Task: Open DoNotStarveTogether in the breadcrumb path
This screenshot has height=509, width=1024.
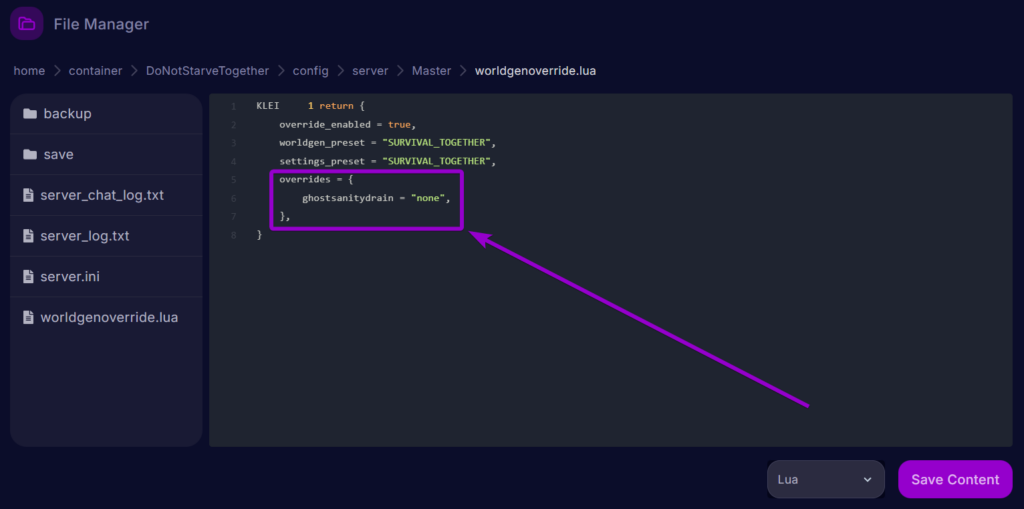Action: click(x=207, y=71)
